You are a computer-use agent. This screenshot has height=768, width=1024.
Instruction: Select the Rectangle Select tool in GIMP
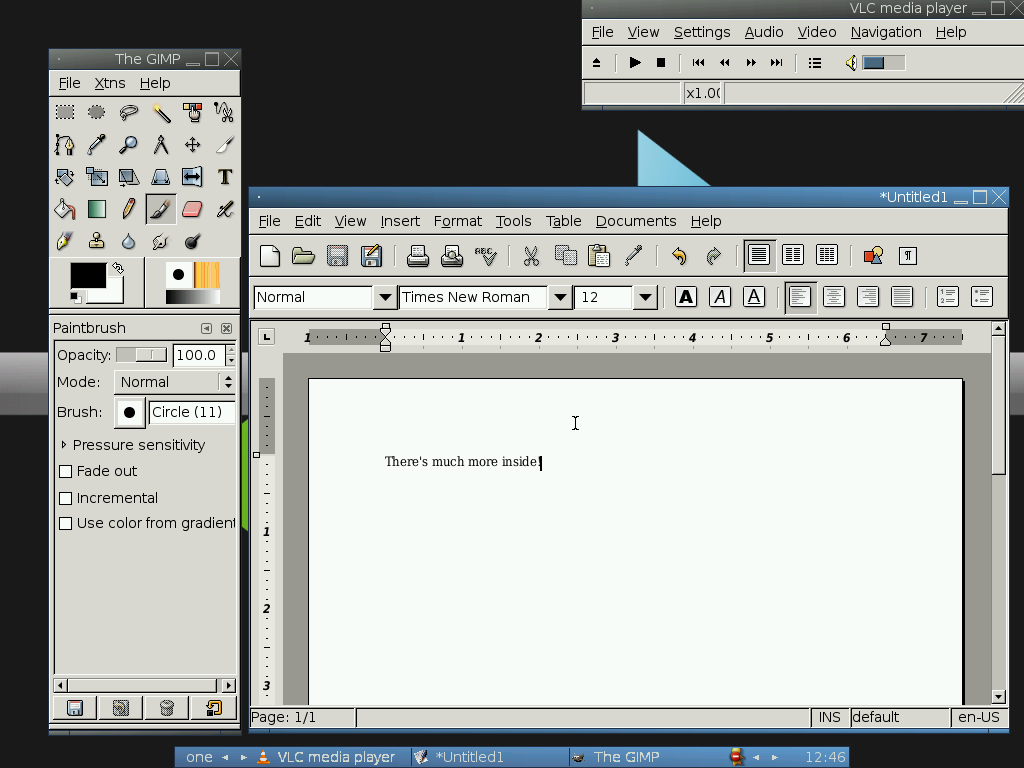65,112
